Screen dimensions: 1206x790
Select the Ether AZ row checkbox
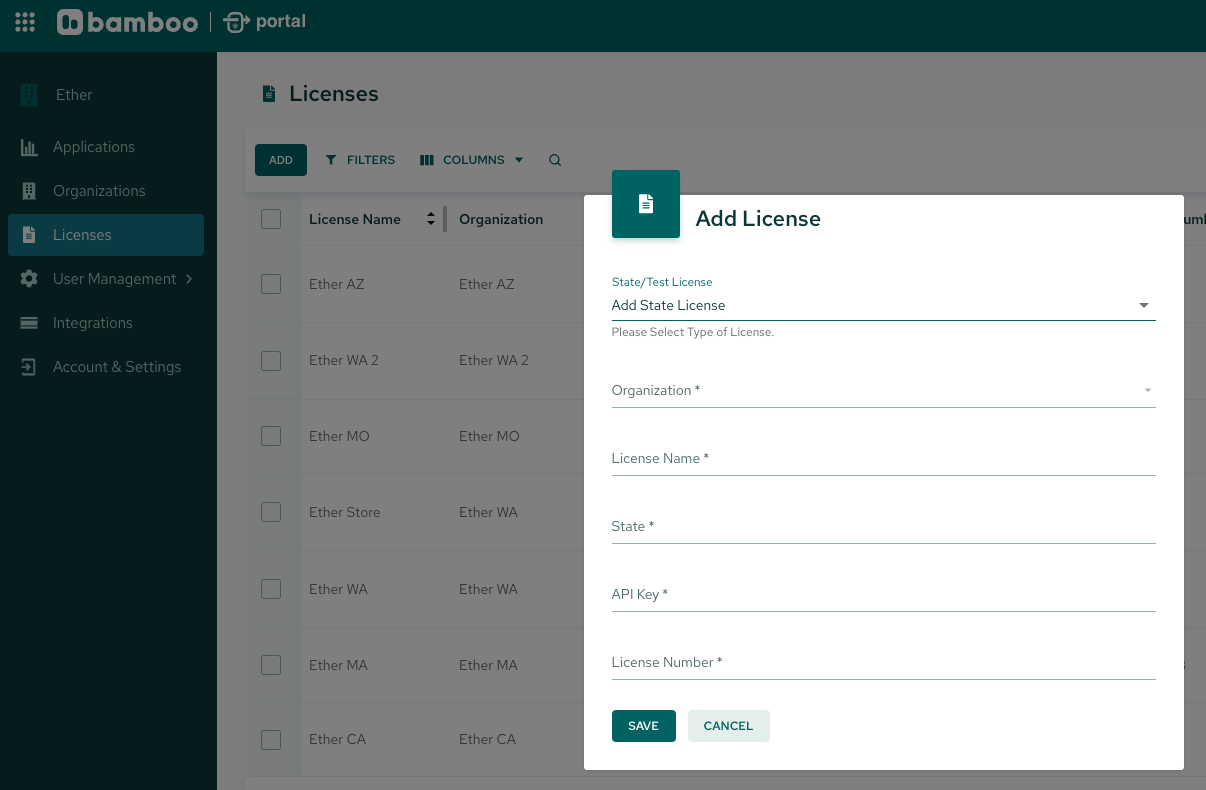click(271, 284)
